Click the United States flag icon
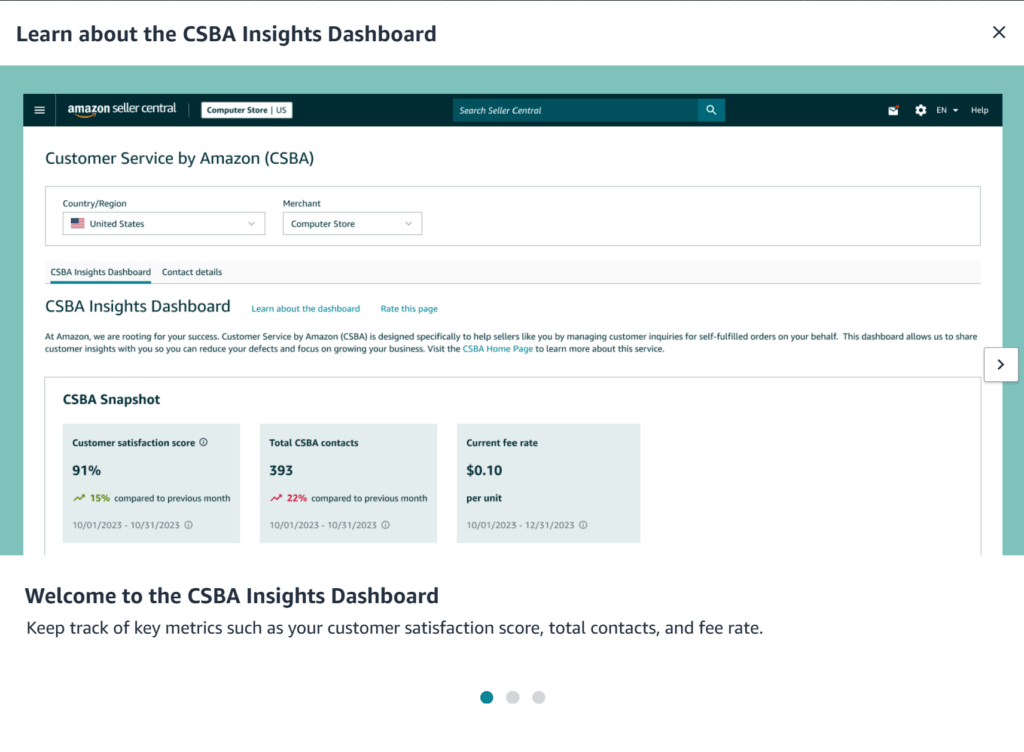 click(78, 223)
